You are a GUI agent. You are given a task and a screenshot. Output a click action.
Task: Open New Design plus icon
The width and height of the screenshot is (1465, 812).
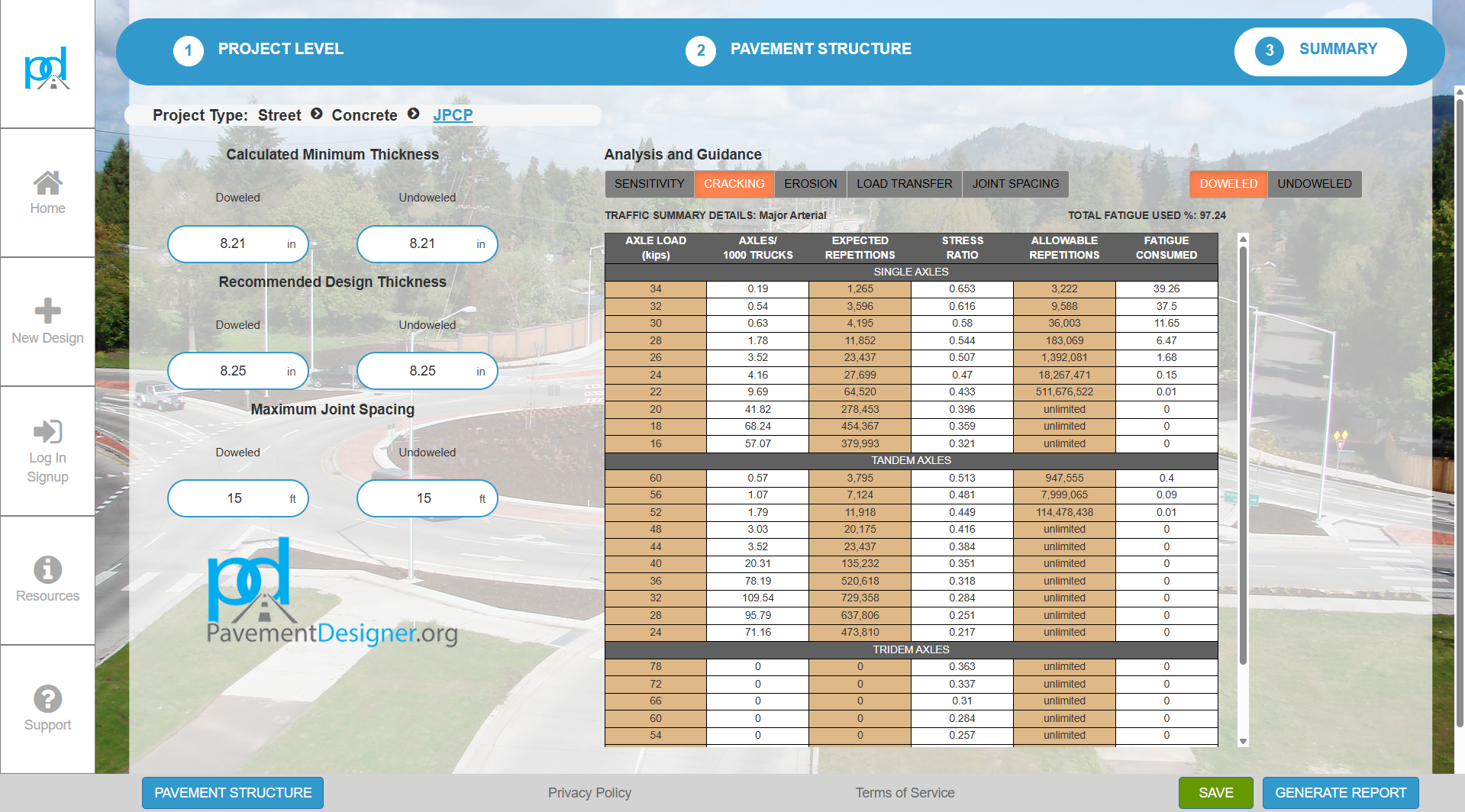(47, 311)
